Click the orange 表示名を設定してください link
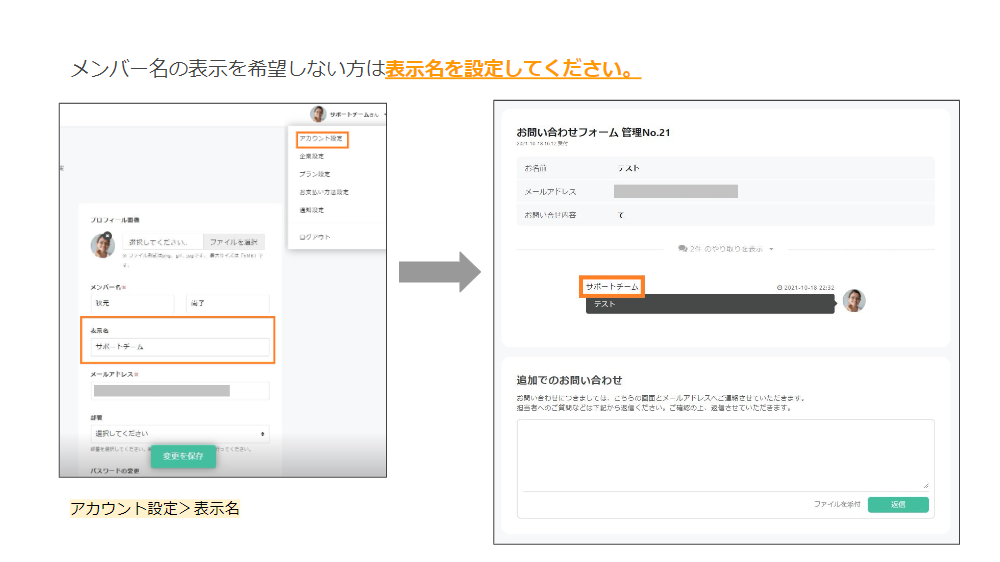The image size is (1000, 562). tap(513, 68)
